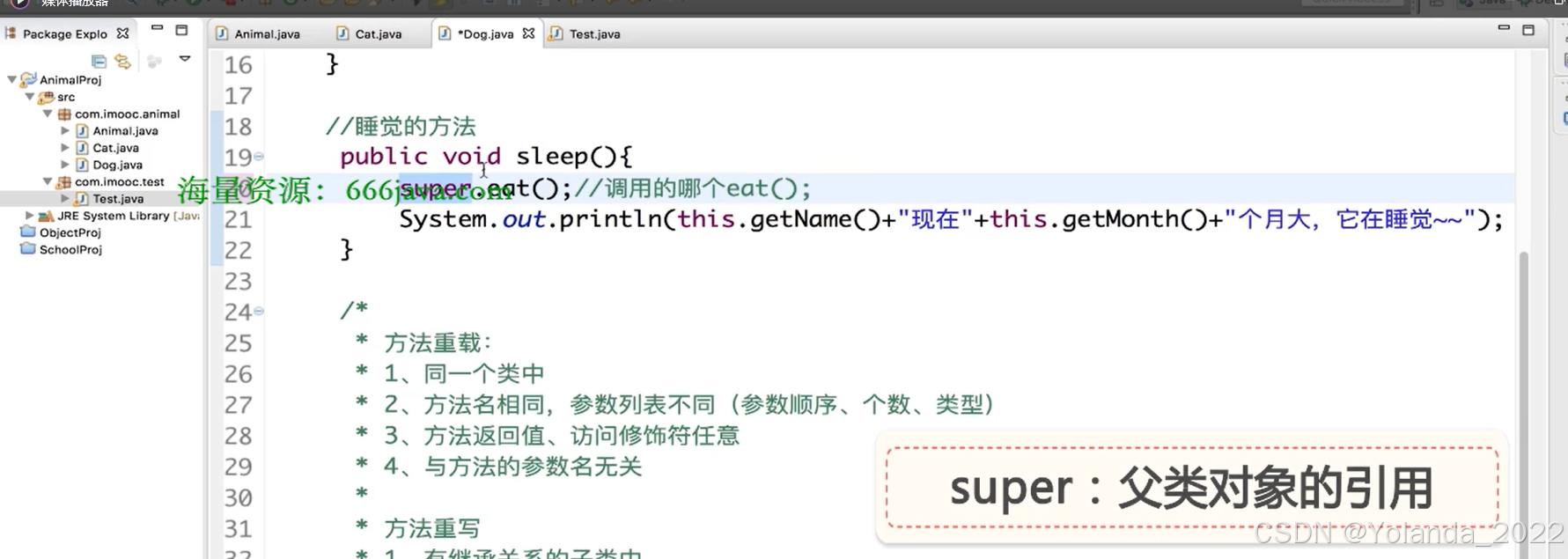The image size is (1568, 559).
Task: Open Dog.java from the package tree
Action: [x=117, y=165]
